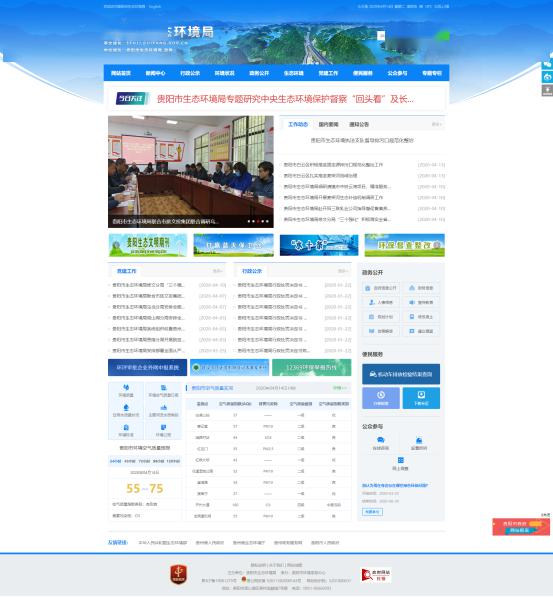Open the "水十条" banner
Screen dimensions: 553x597
tap(319, 245)
